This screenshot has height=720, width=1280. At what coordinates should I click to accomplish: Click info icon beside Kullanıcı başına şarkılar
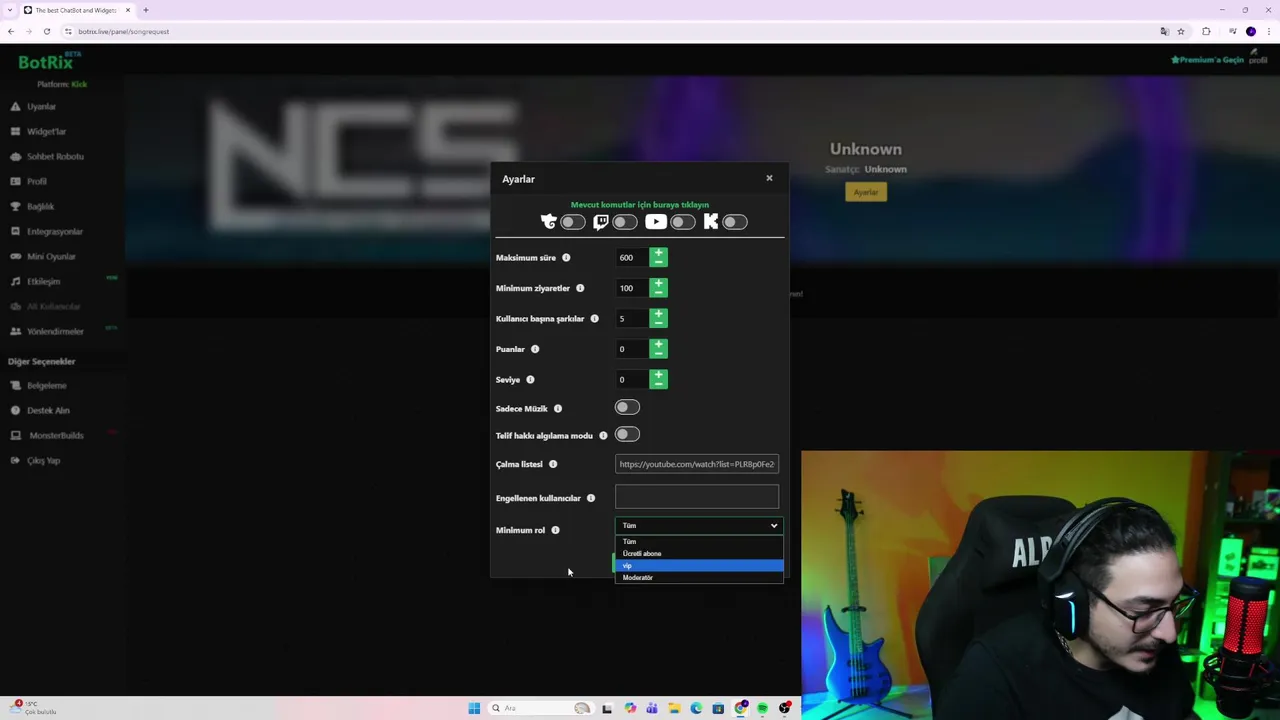click(x=594, y=318)
